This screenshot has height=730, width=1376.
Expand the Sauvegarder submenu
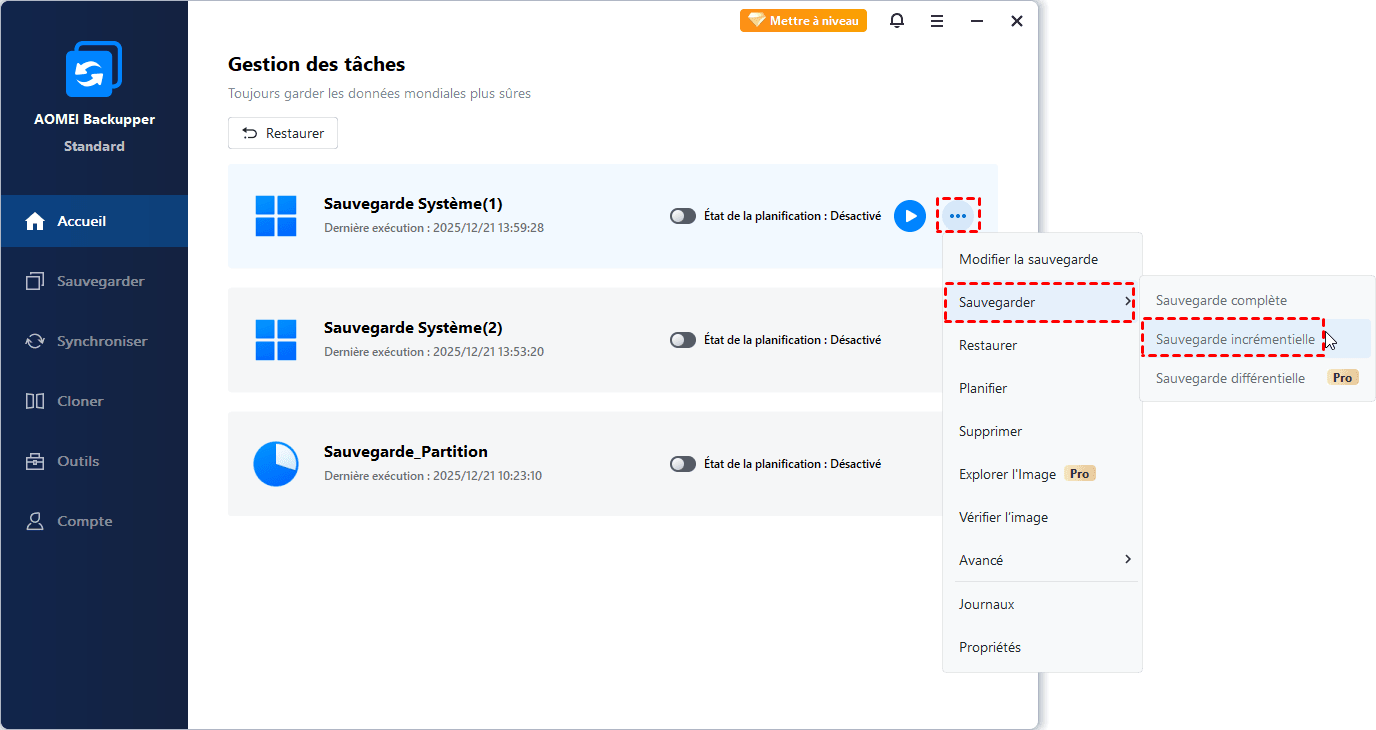click(x=1040, y=302)
